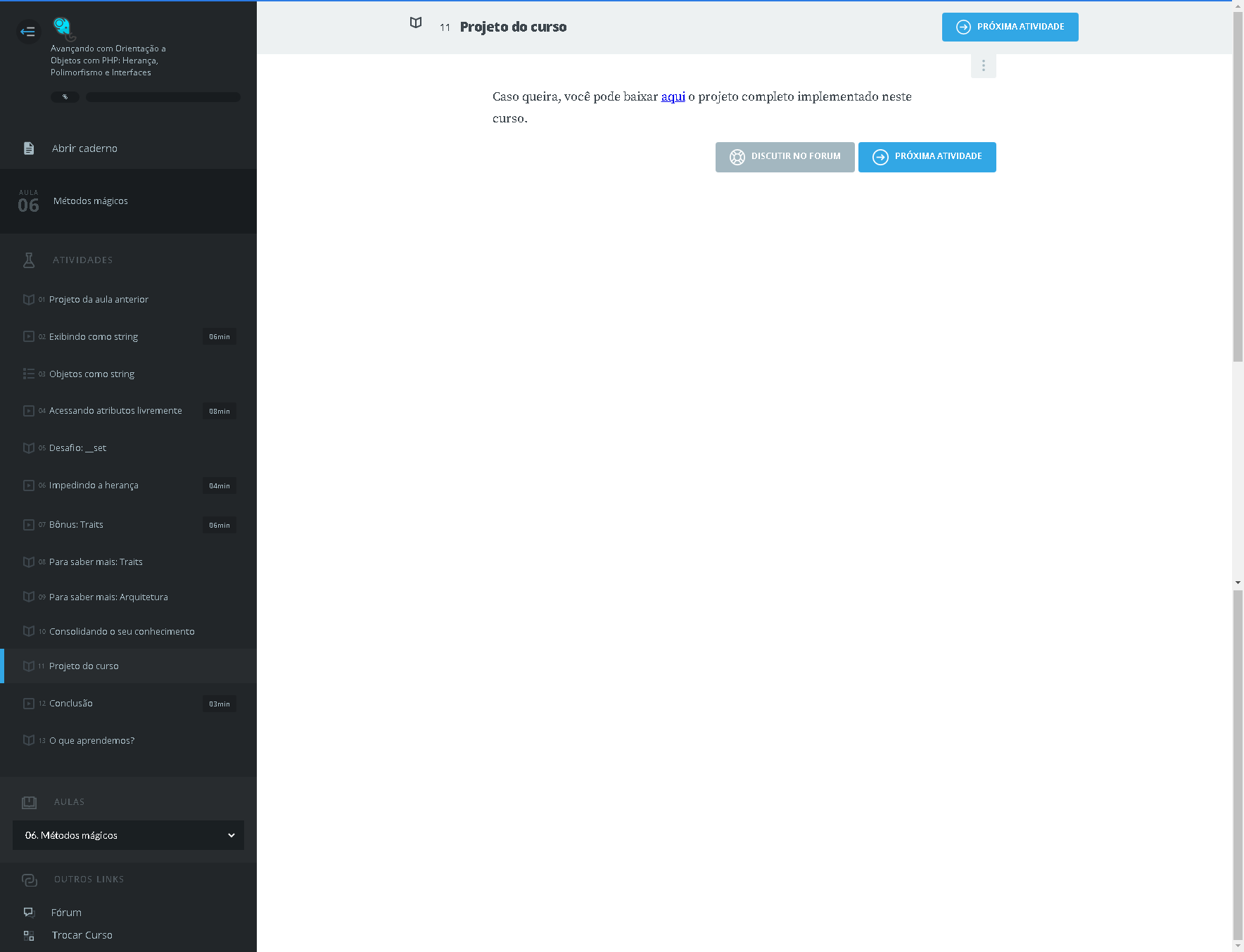
Task: Click the video icon for Exibindo como string
Action: coord(29,337)
